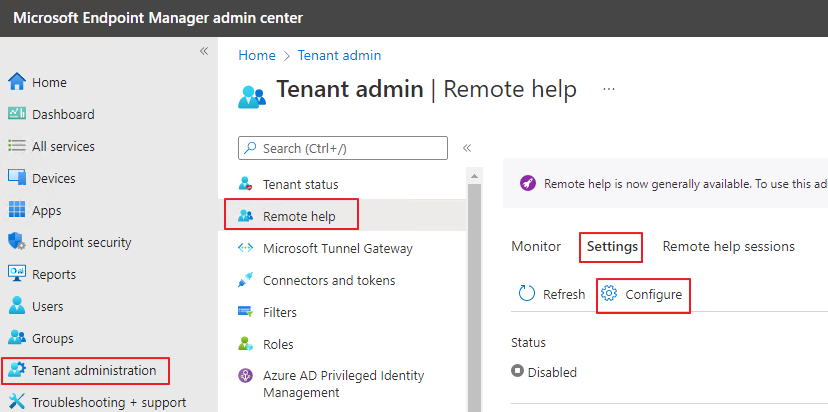Switch to the Monitor tab
The image size is (828, 412).
[x=536, y=246]
